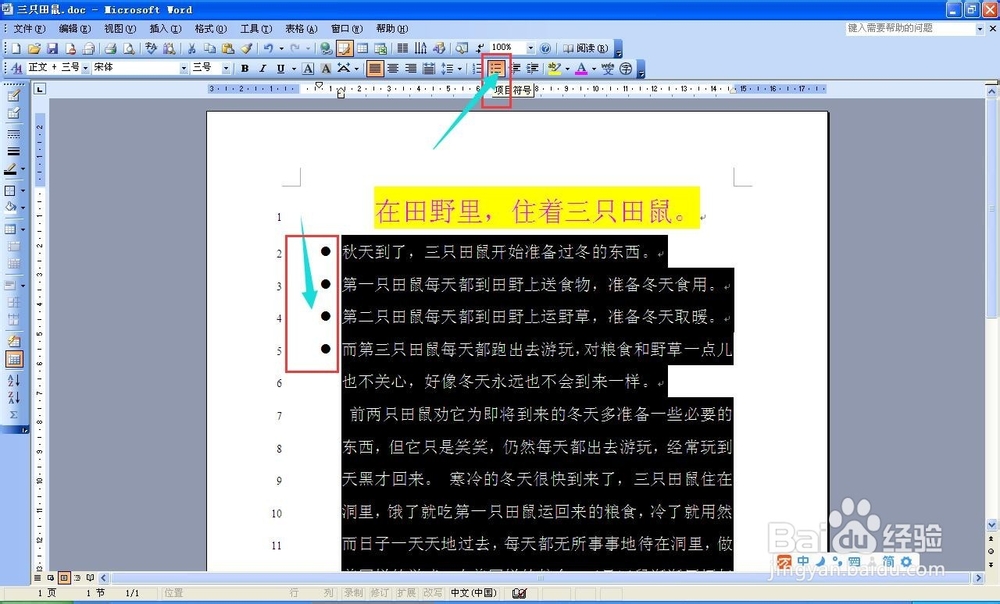Pick the highlight color swatch
Image resolution: width=1000 pixels, height=604 pixels.
pyautogui.click(x=554, y=68)
